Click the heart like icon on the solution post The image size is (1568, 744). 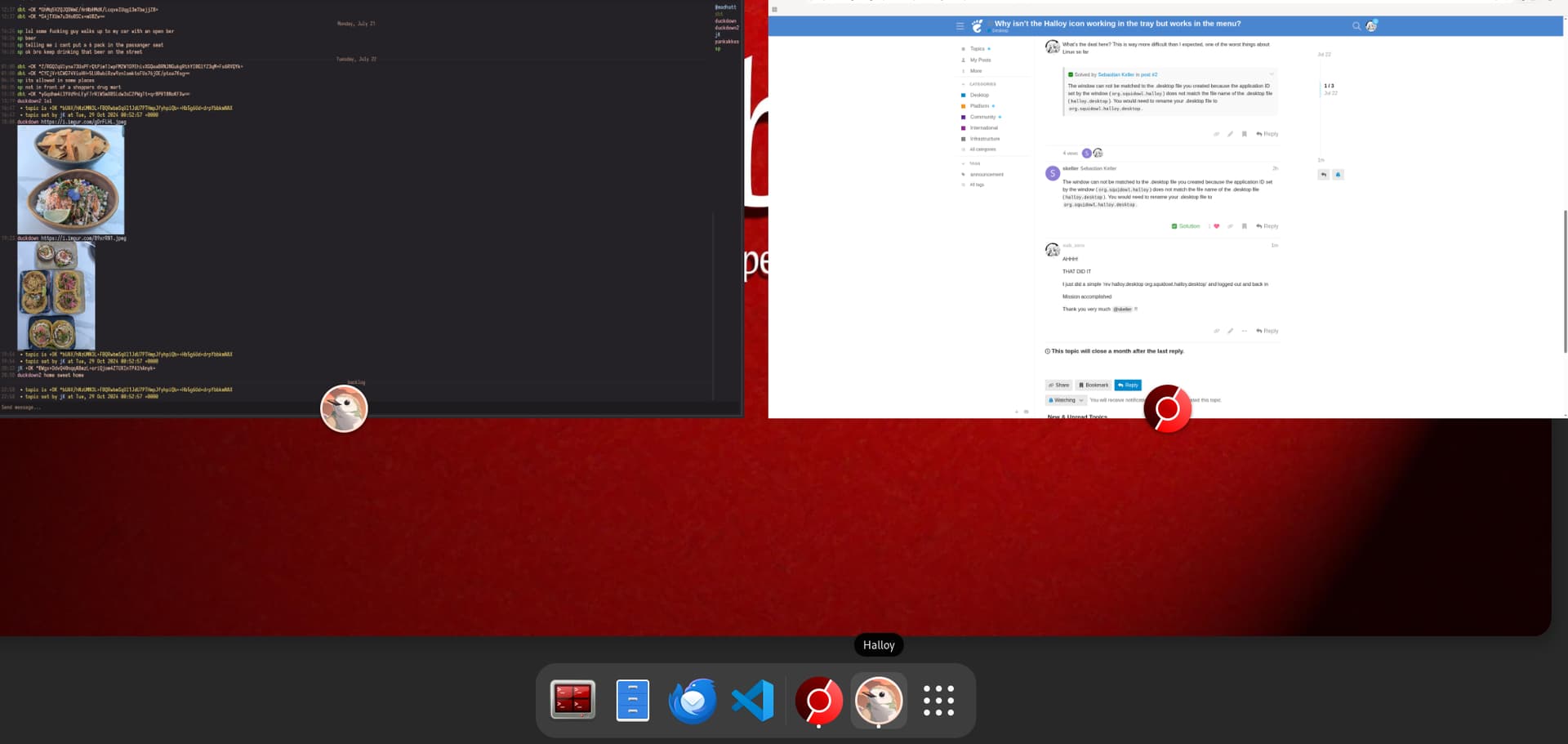pyautogui.click(x=1216, y=226)
